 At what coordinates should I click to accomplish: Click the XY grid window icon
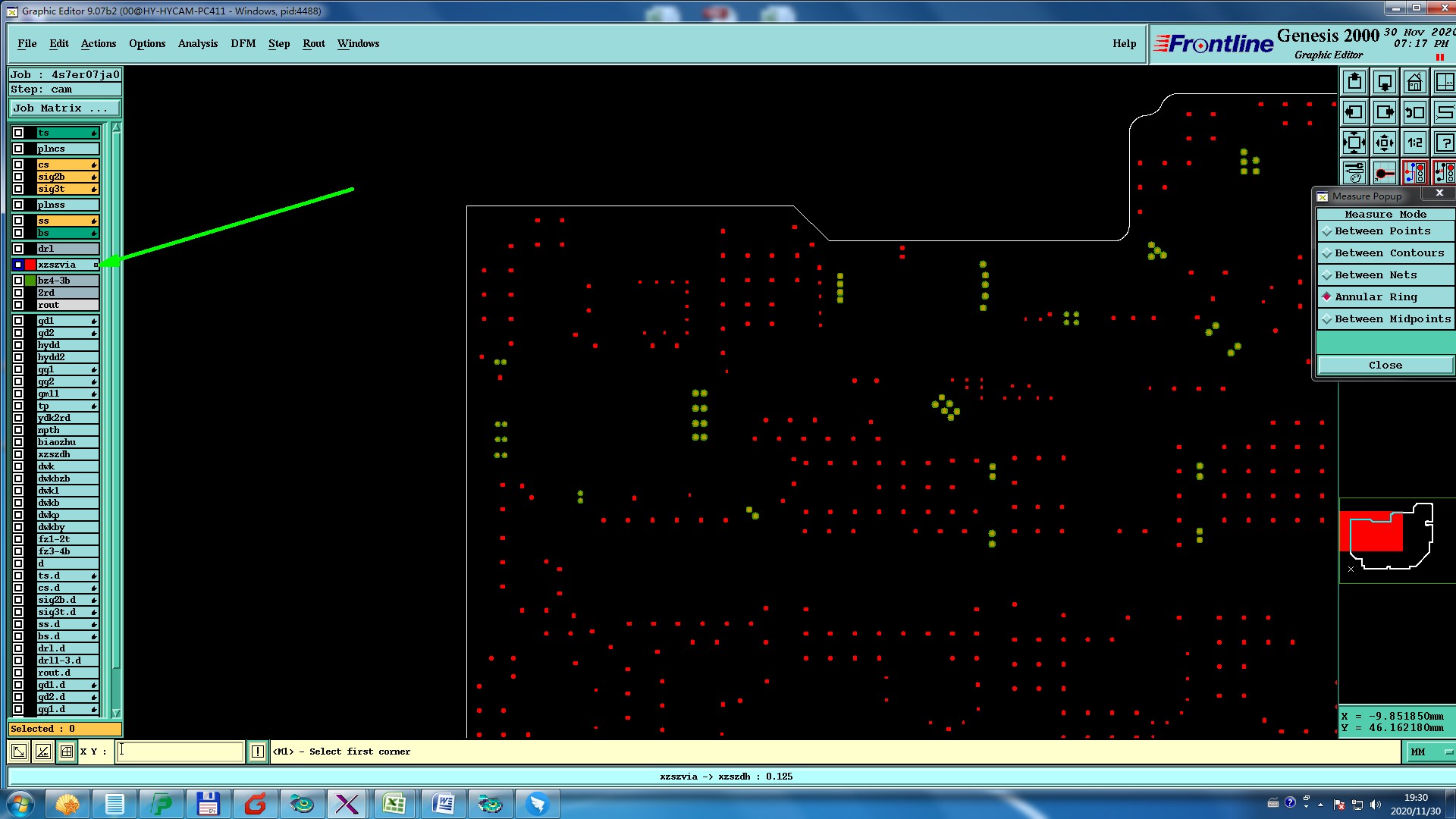coord(1445,82)
